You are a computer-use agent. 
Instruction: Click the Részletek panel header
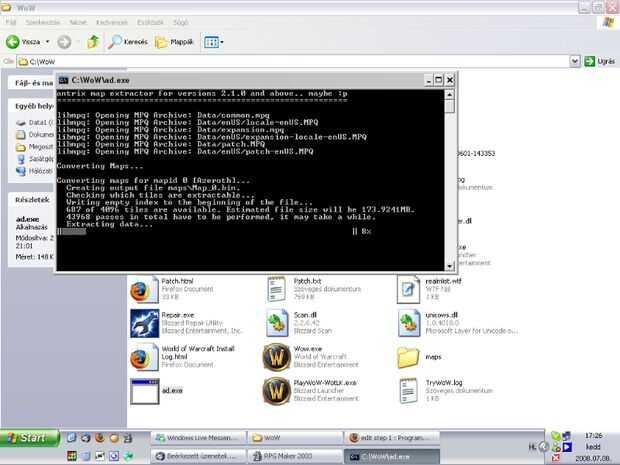click(x=32, y=200)
